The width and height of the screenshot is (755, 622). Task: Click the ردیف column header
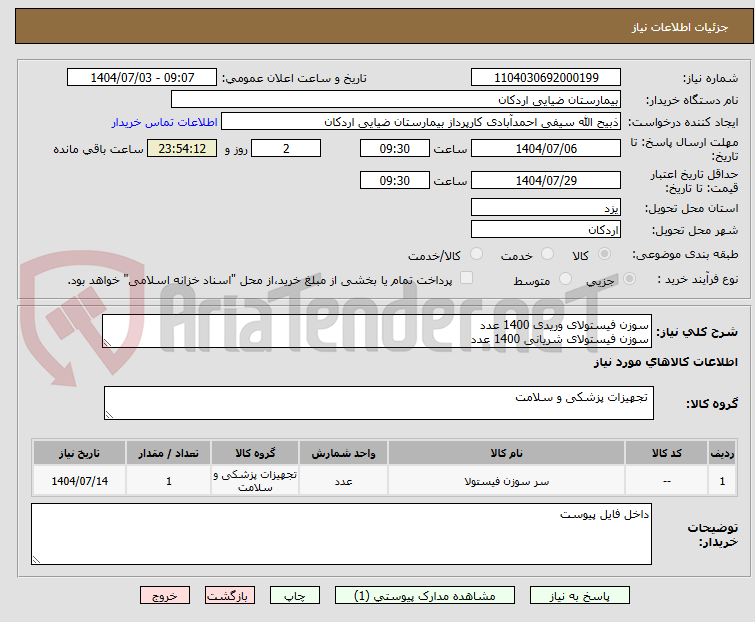[x=722, y=453]
